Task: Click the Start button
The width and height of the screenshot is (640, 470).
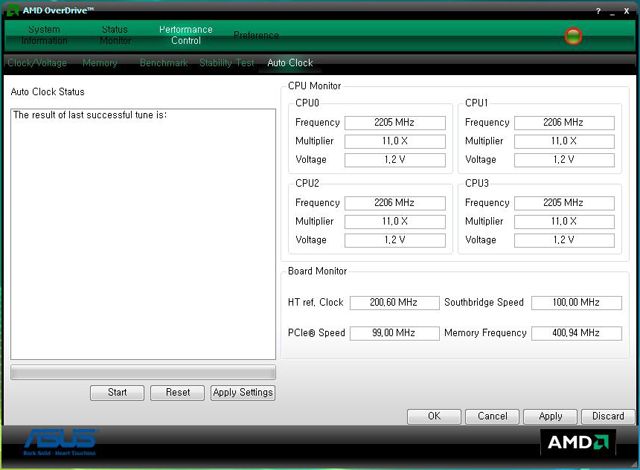Action: 117,393
